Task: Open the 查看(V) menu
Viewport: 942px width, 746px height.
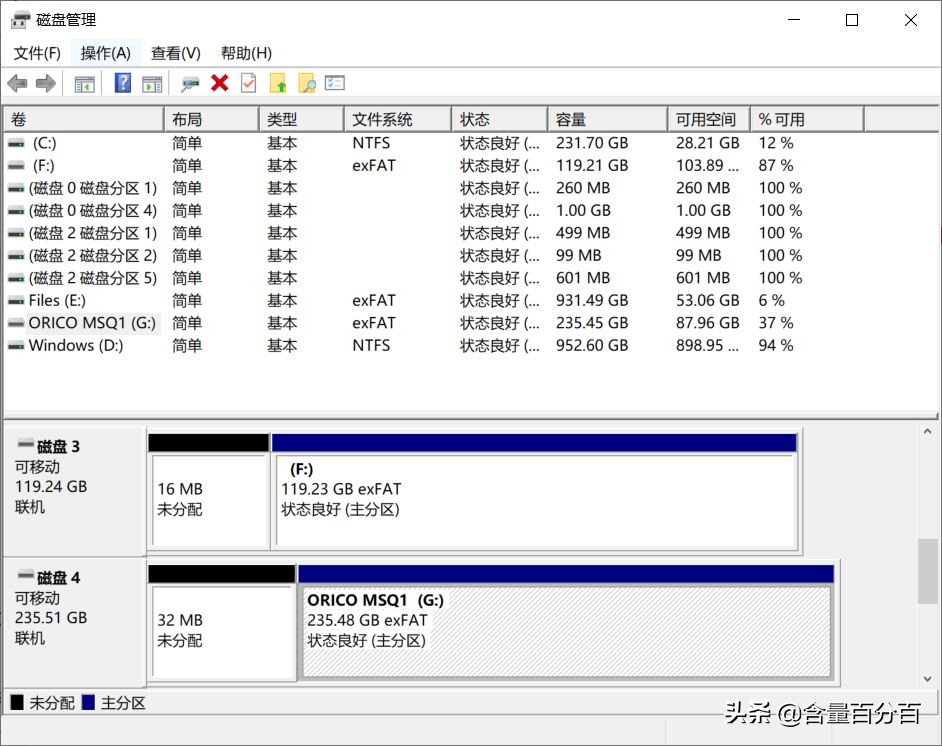Action: coord(176,53)
